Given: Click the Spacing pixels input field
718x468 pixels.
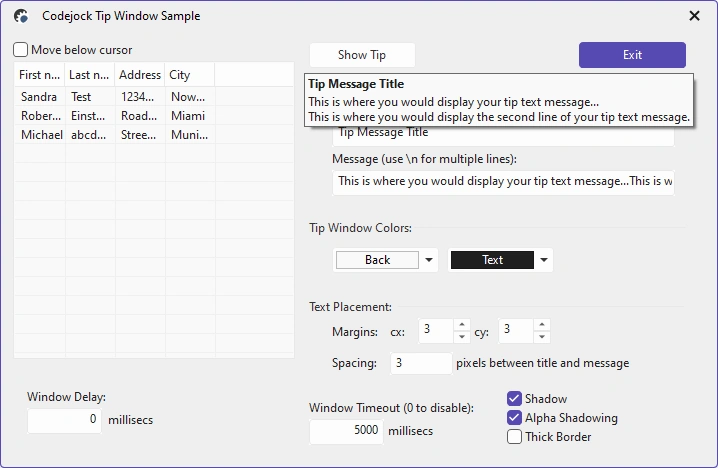Looking at the screenshot, I should coord(421,364).
